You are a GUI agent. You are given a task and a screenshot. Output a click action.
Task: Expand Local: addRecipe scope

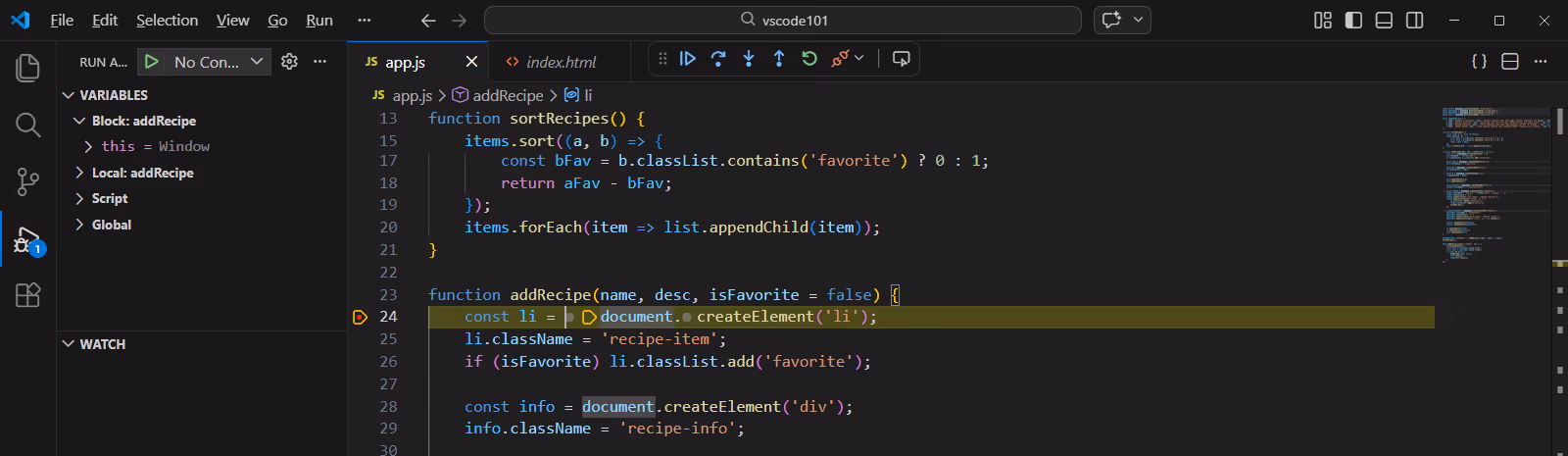pyautogui.click(x=79, y=173)
